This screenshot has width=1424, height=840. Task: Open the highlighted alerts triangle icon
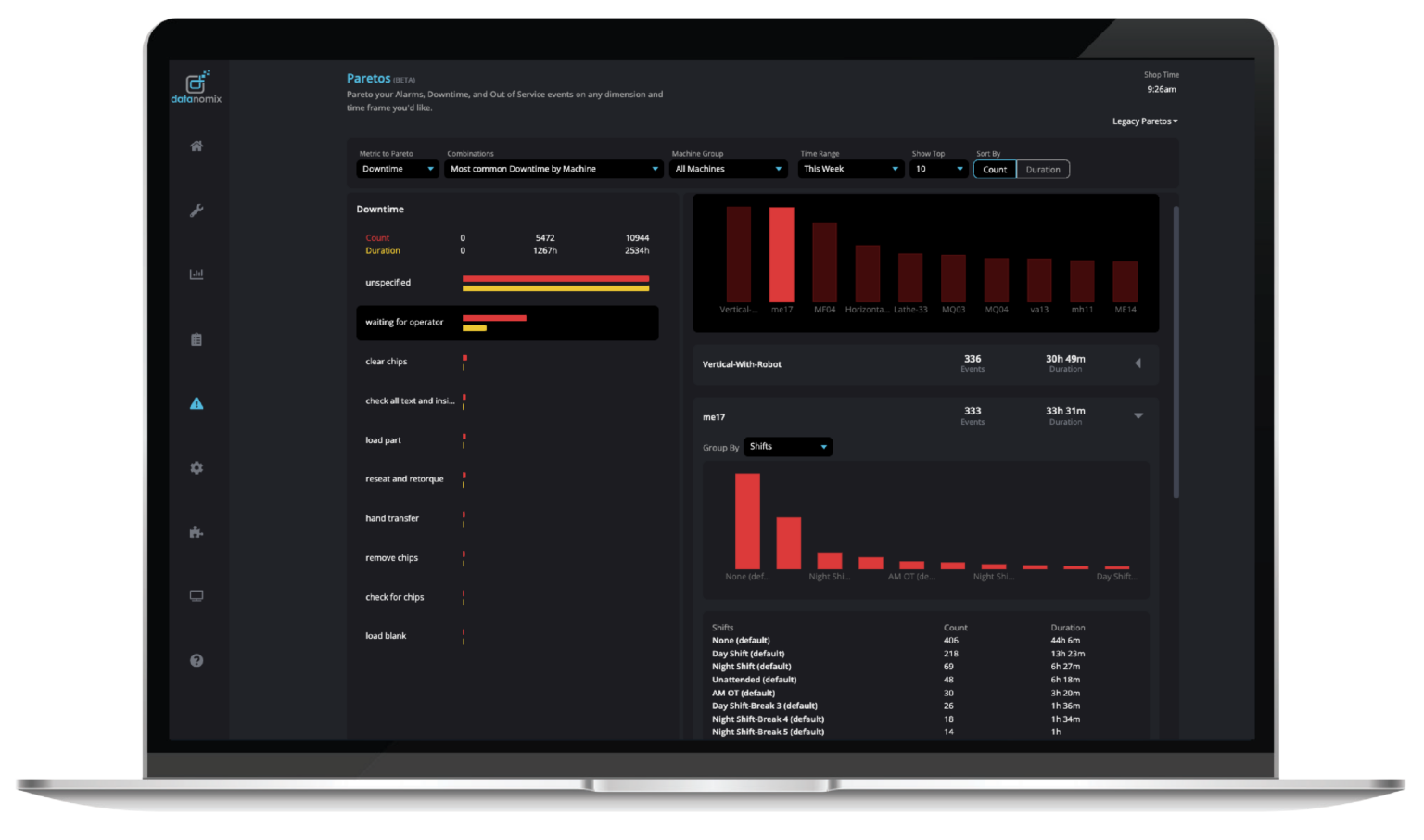coord(197,403)
